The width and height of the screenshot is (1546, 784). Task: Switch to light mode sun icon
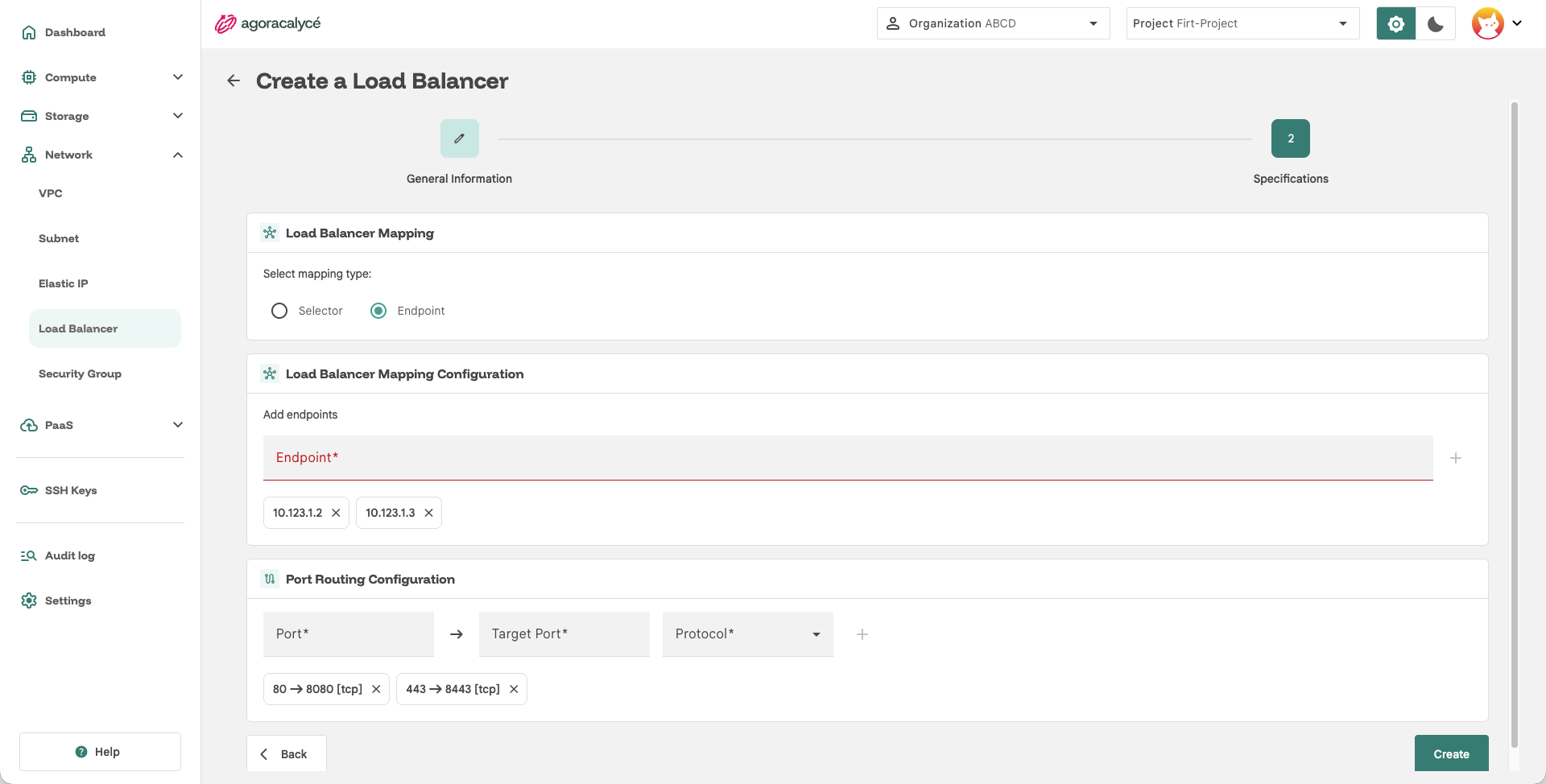click(x=1396, y=23)
